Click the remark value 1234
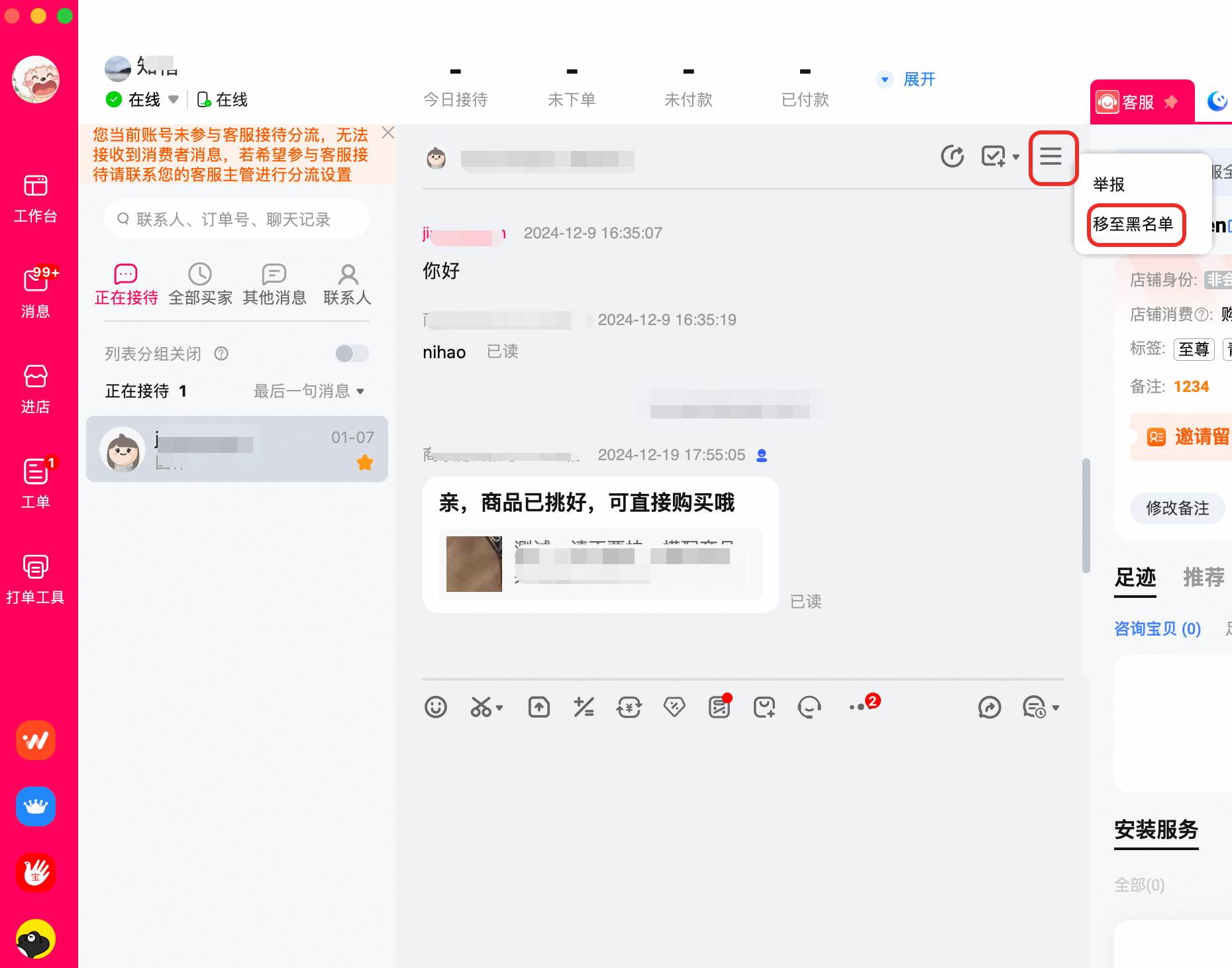1232x968 pixels. click(1191, 387)
